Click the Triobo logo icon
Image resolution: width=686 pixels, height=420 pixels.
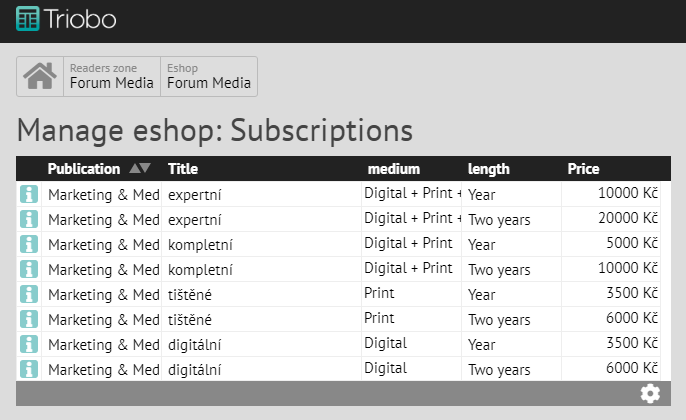(x=29, y=20)
